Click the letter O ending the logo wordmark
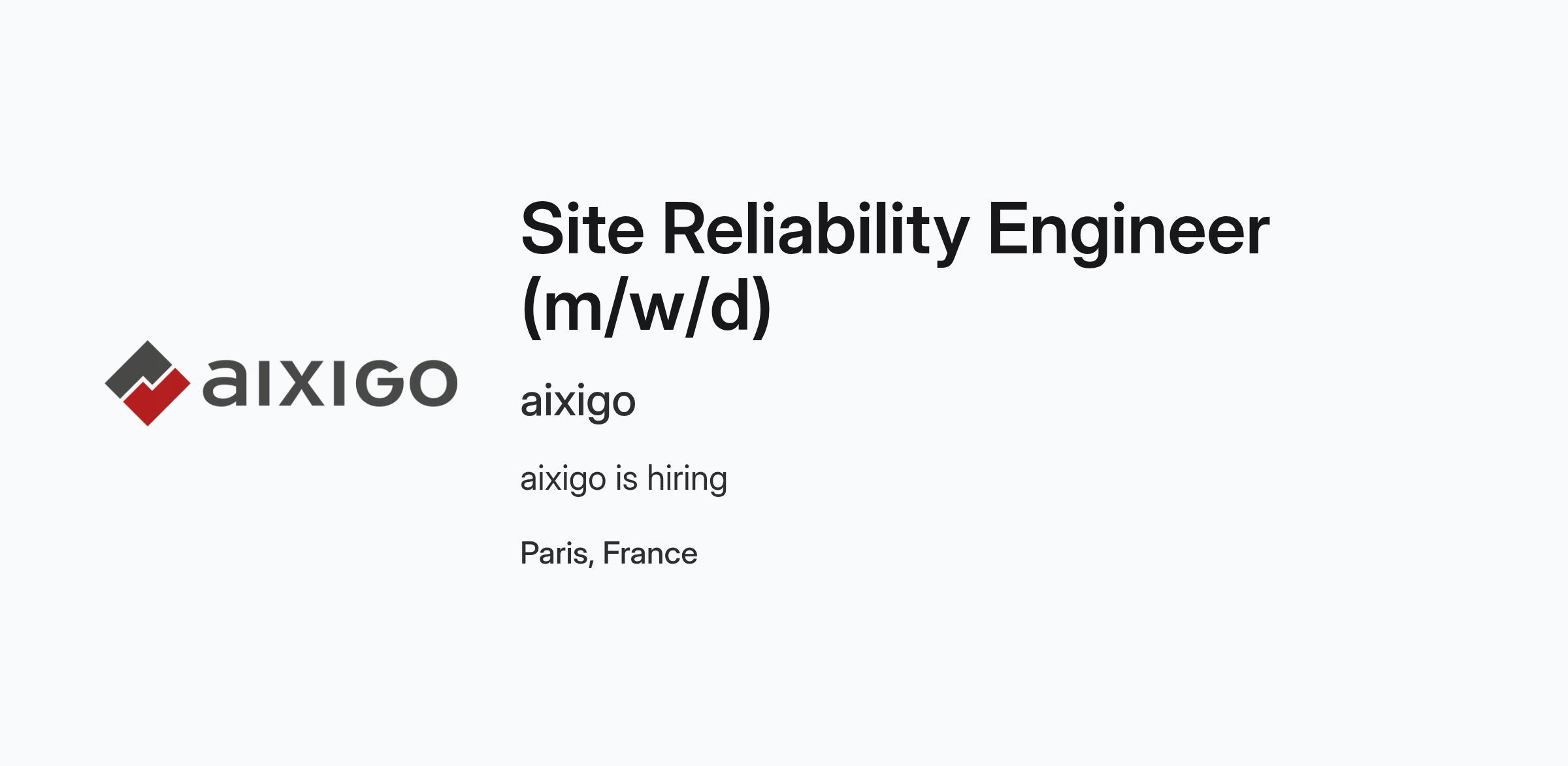 point(434,383)
